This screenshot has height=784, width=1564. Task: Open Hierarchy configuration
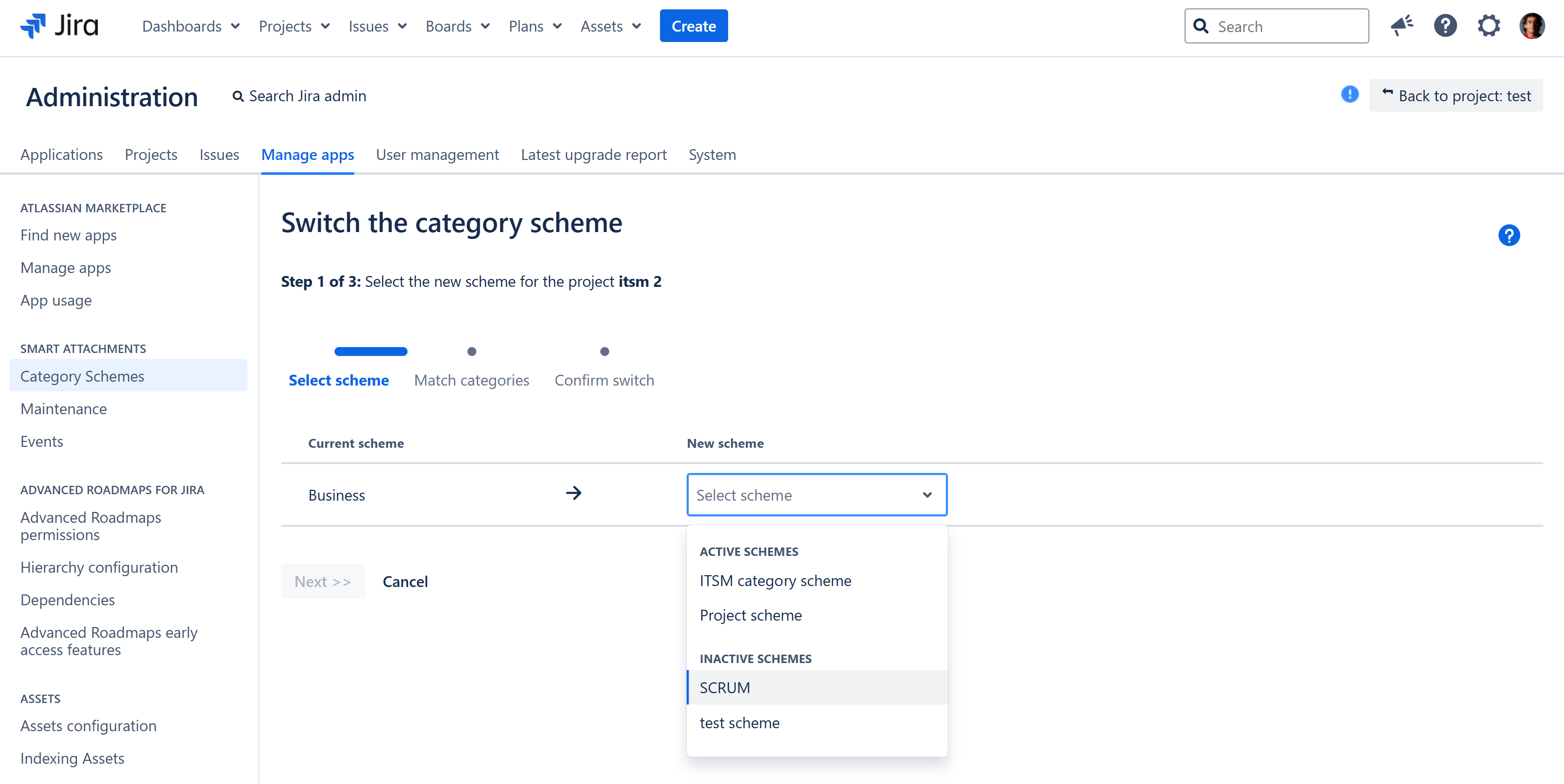[99, 567]
